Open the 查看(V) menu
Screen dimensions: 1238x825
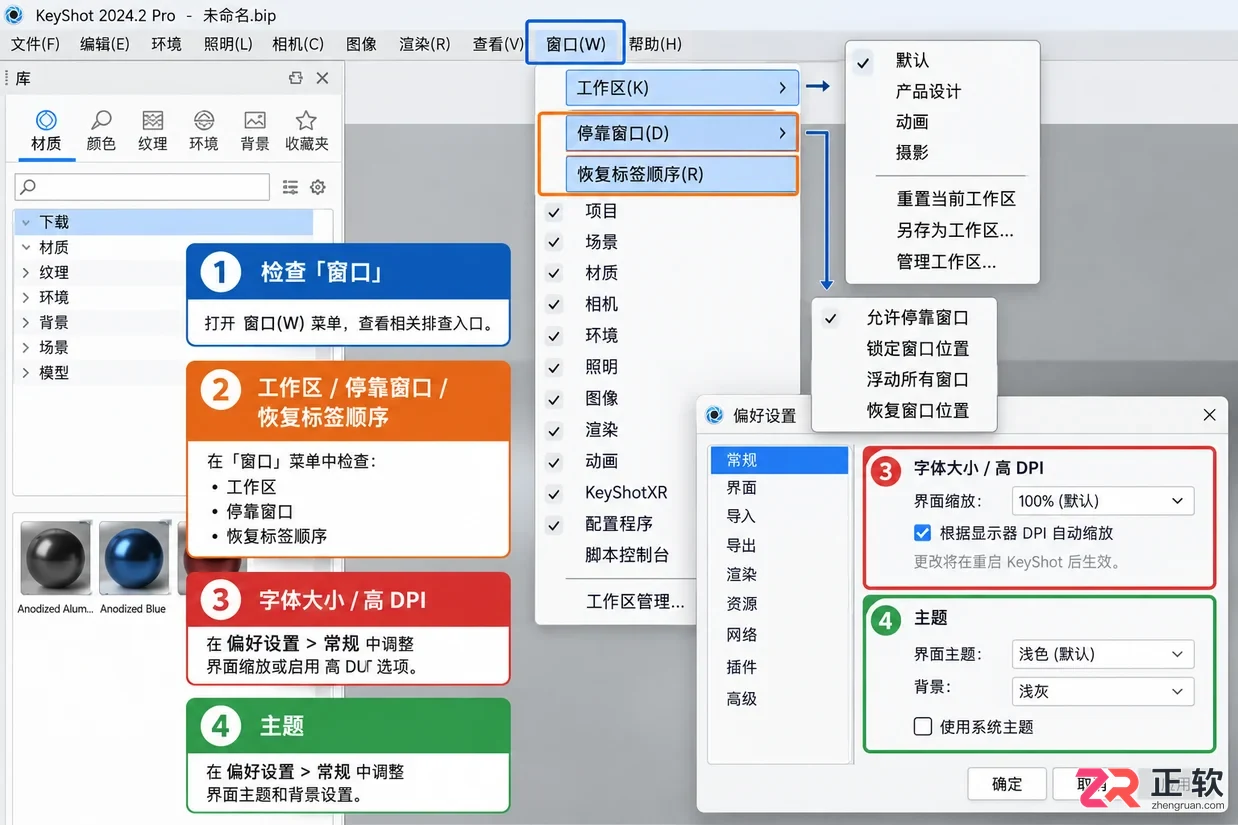click(498, 44)
